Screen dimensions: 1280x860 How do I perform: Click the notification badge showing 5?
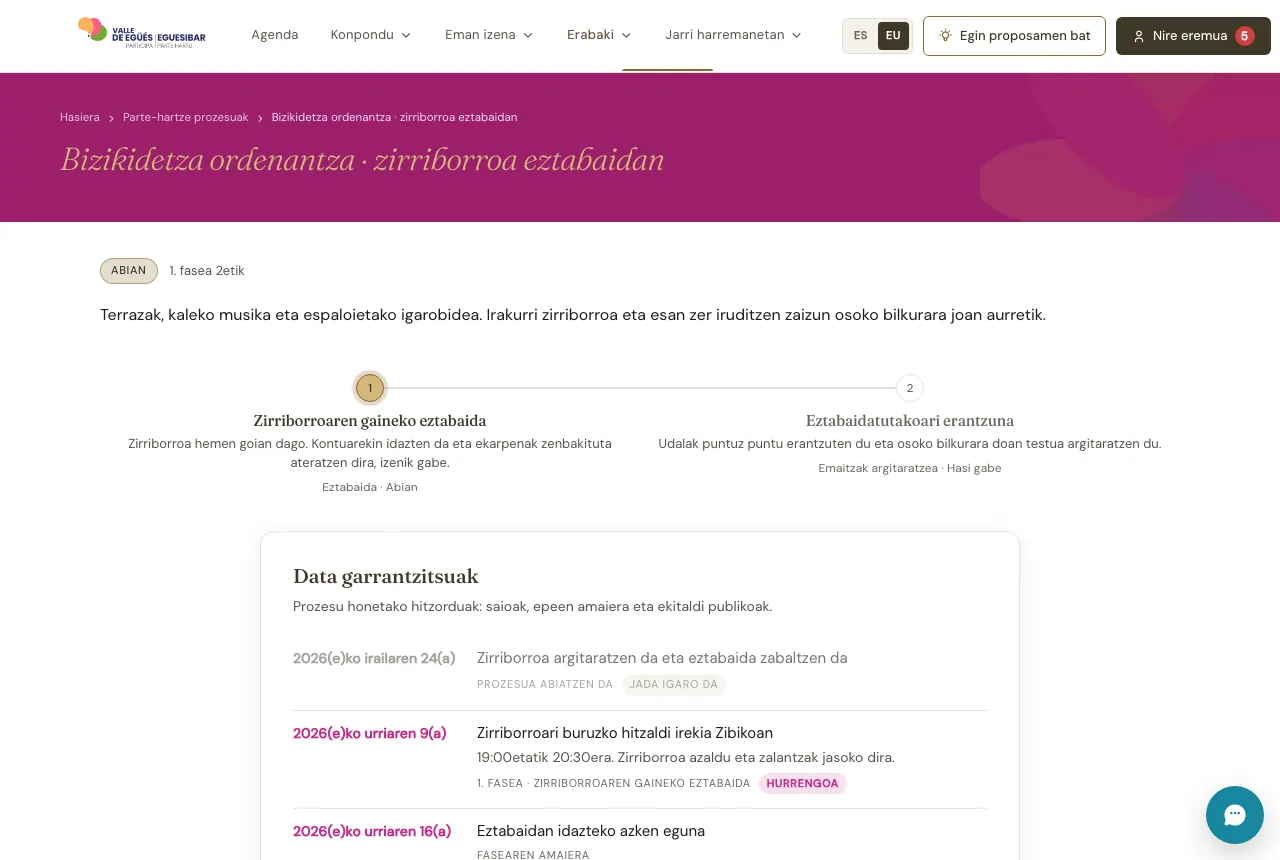(1245, 36)
